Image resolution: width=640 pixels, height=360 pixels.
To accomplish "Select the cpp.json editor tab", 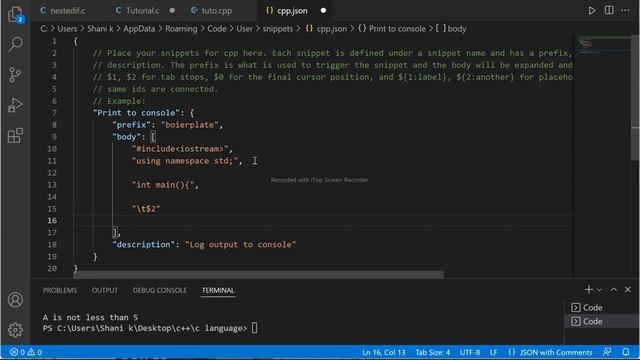I will click(292, 11).
